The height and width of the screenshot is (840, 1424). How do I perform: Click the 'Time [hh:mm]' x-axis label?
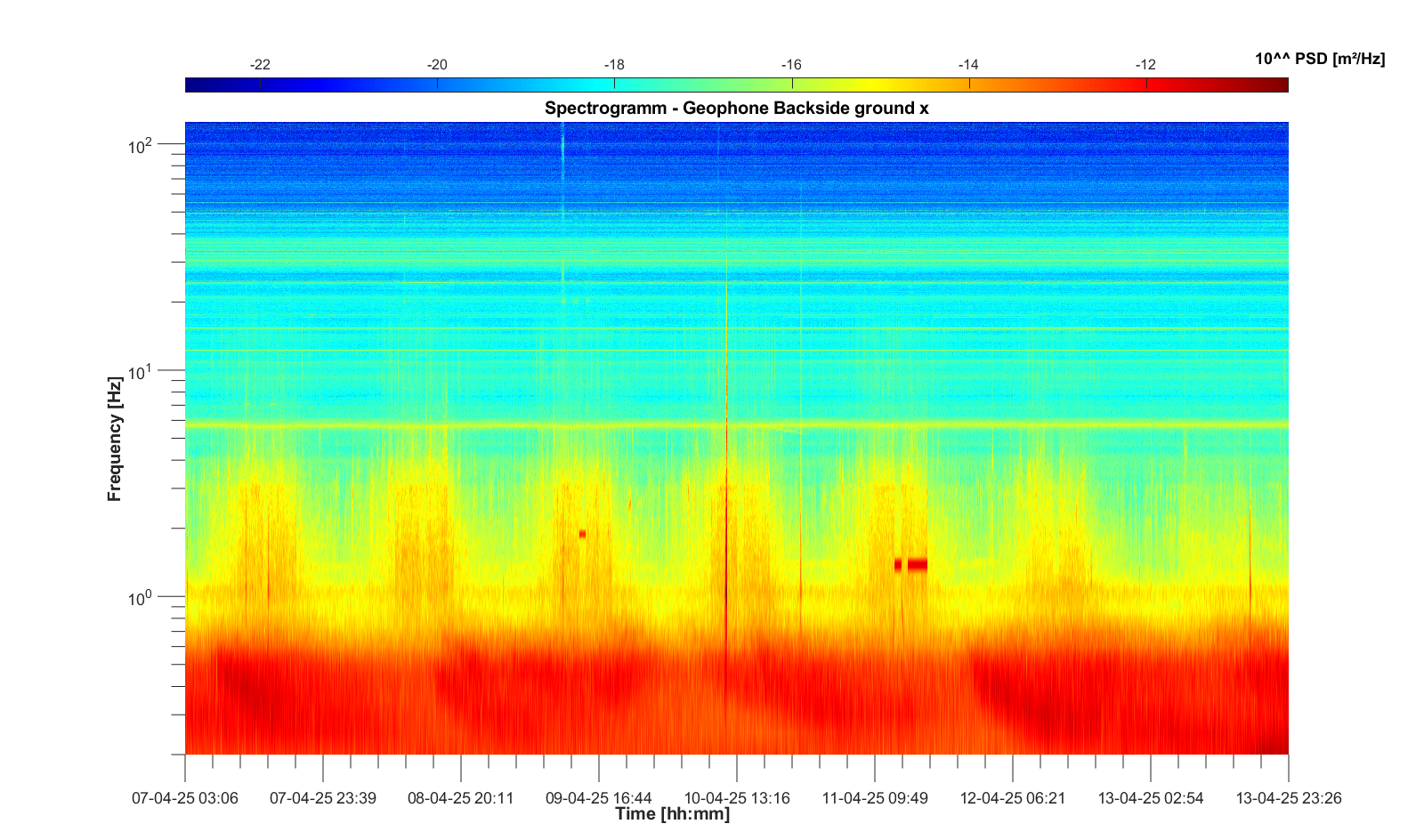pyautogui.click(x=672, y=814)
